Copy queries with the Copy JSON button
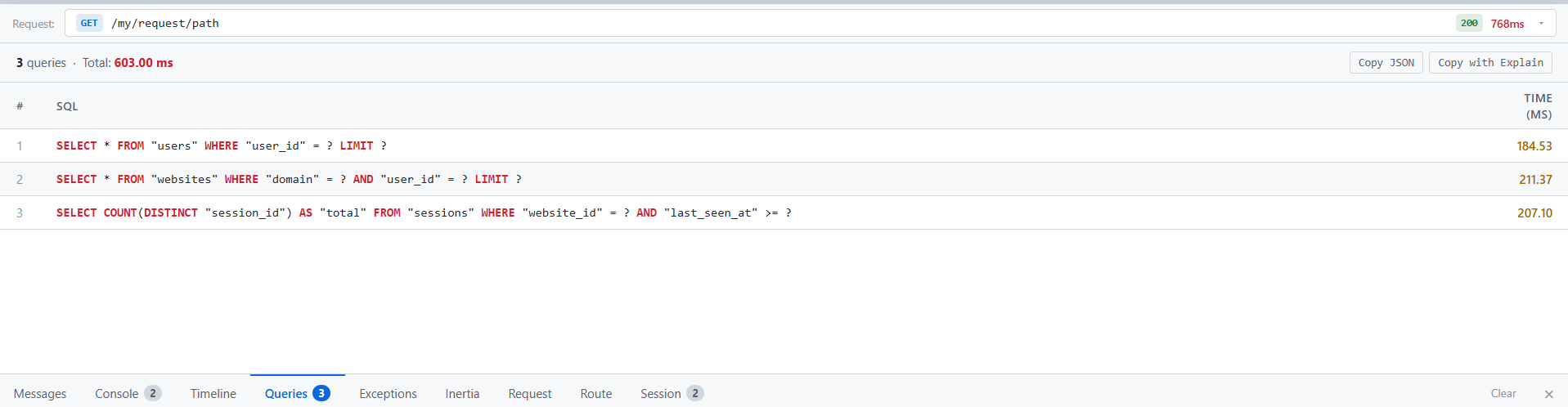This screenshot has width=1568, height=407. tap(1386, 63)
